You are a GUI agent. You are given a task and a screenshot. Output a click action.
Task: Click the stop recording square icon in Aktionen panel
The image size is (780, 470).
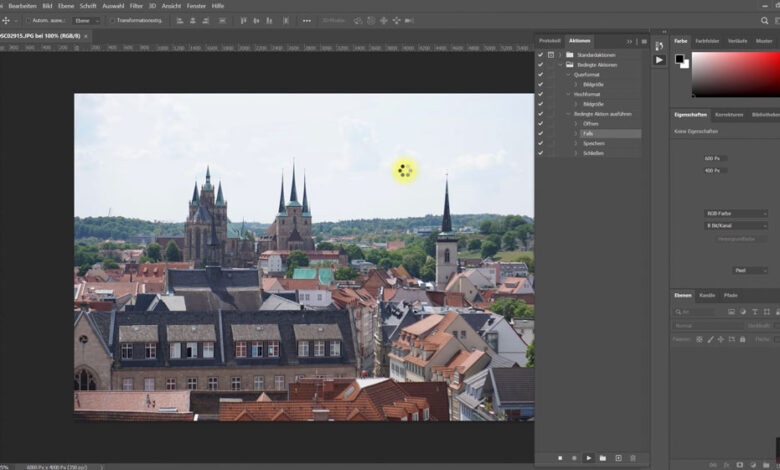point(561,457)
